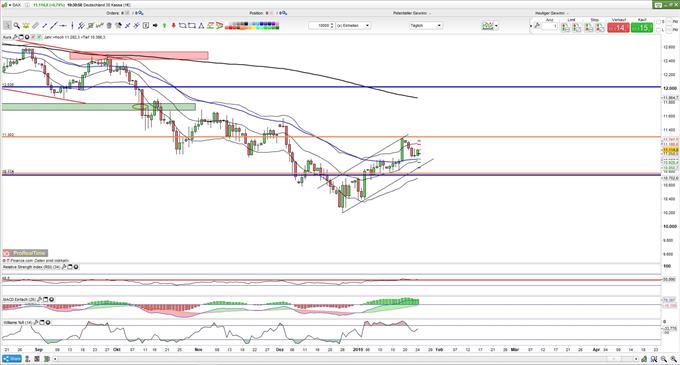Click the blue Share button
The width and height of the screenshot is (680, 365).
click(12, 359)
